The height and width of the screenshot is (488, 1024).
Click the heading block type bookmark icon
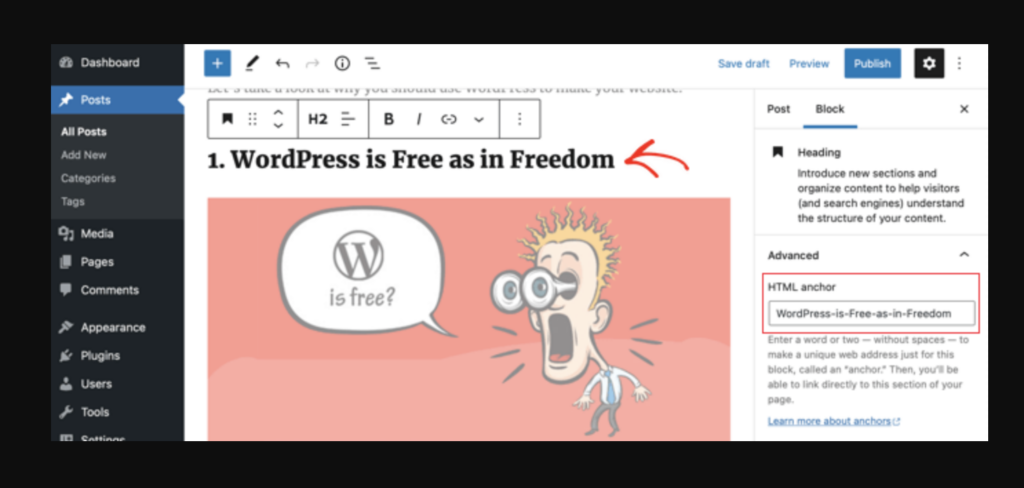click(x=227, y=119)
